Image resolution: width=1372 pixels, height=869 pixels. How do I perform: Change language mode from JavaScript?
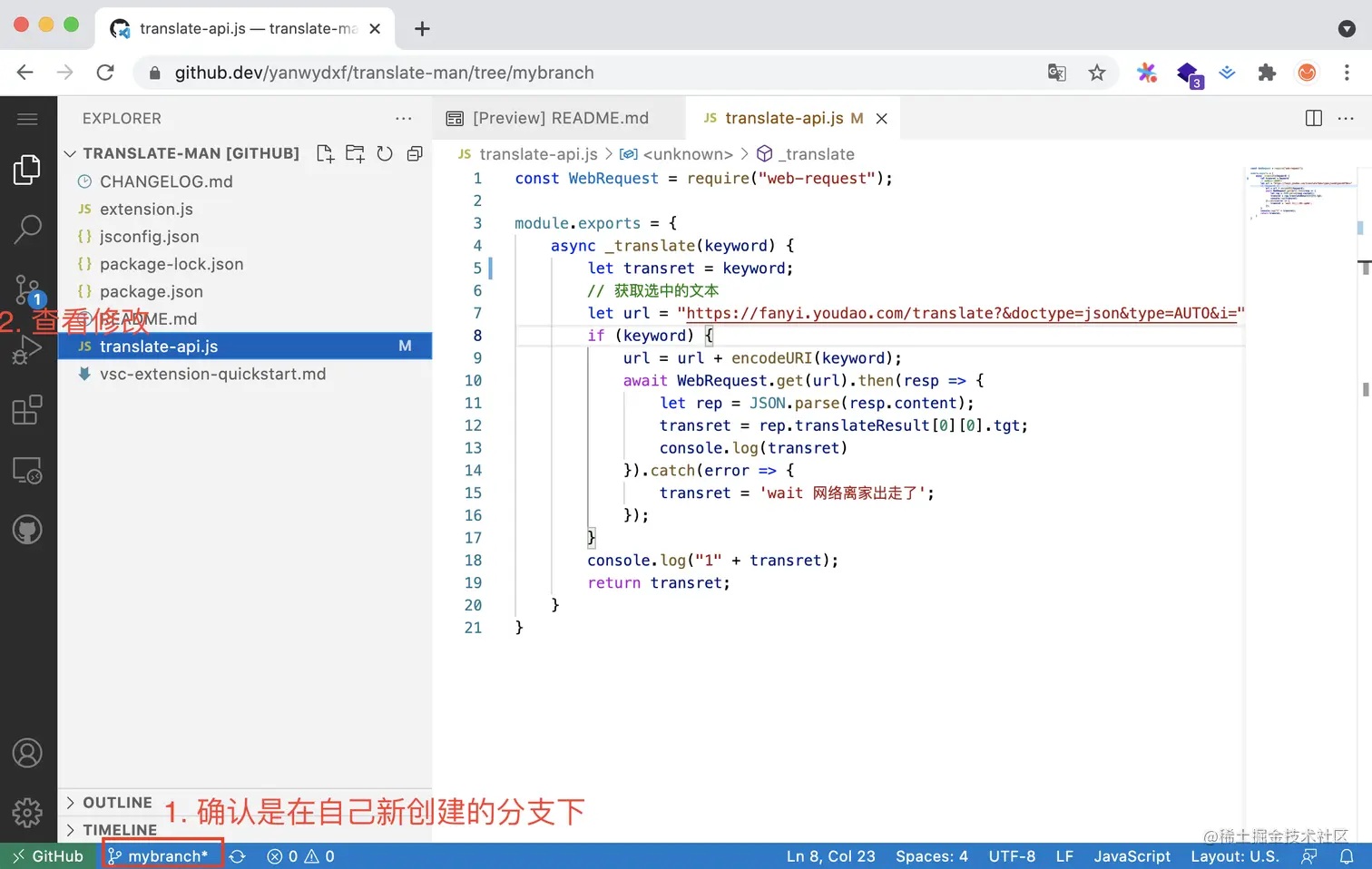coord(1132,856)
